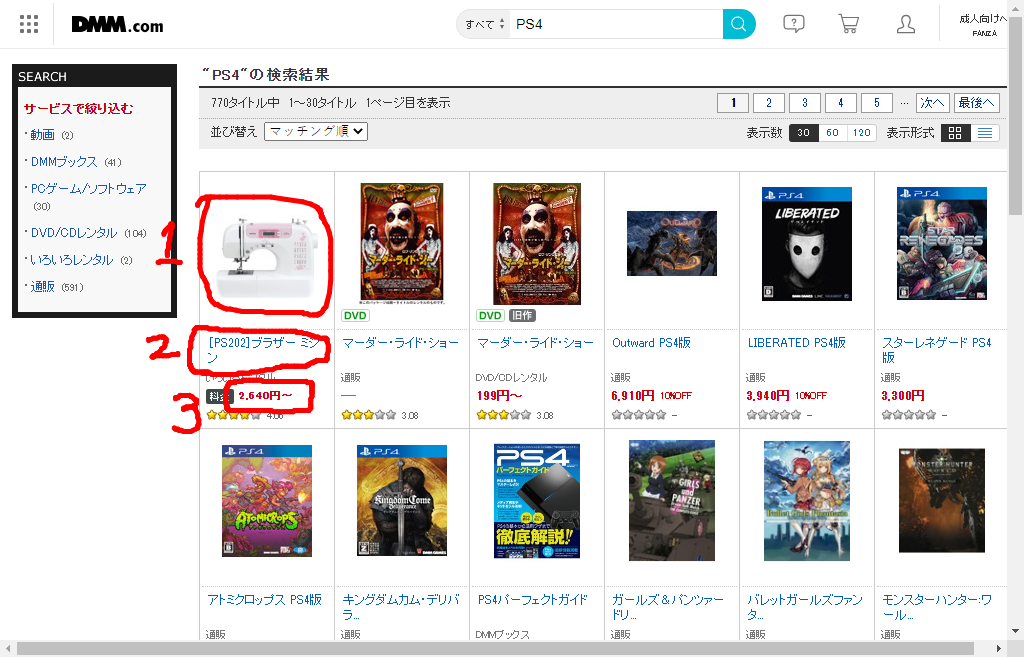Screen dimensions: 1024x657
Task: Click the scroll right arrow at bottom
Action: [999, 649]
